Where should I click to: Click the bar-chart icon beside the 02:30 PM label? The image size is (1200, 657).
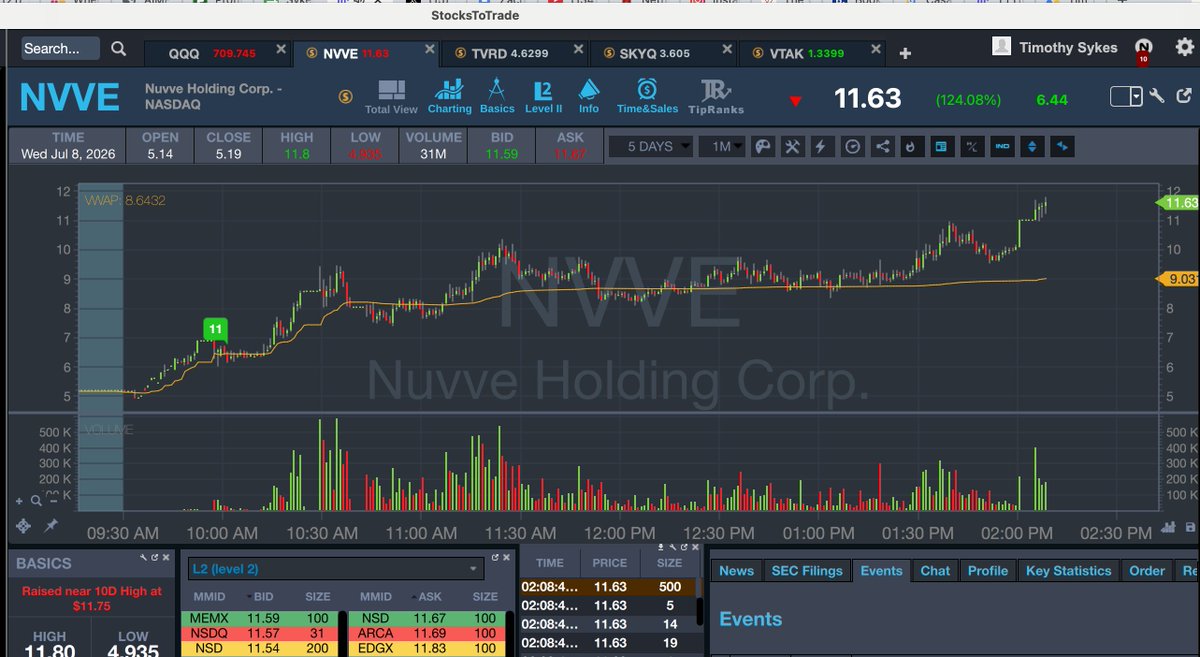(x=1169, y=527)
